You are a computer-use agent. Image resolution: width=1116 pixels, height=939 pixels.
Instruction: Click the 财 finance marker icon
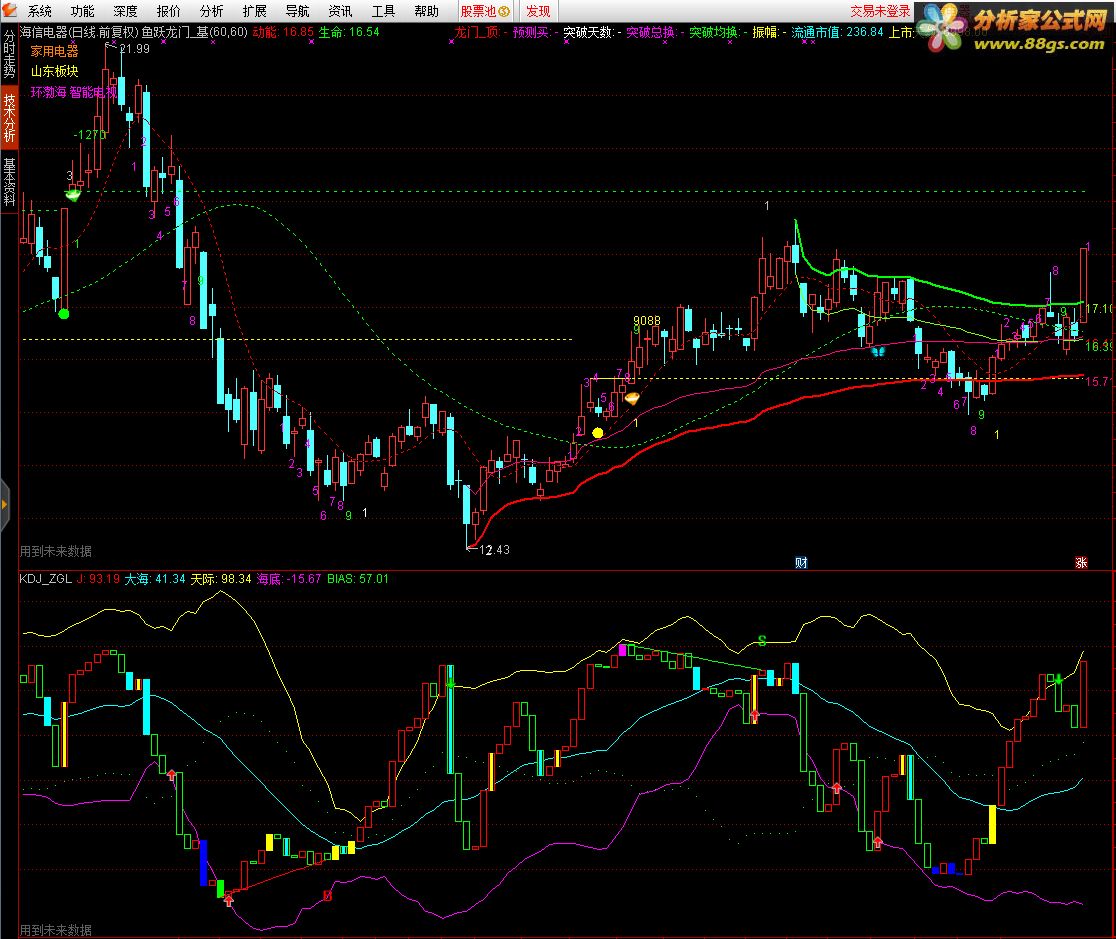801,562
